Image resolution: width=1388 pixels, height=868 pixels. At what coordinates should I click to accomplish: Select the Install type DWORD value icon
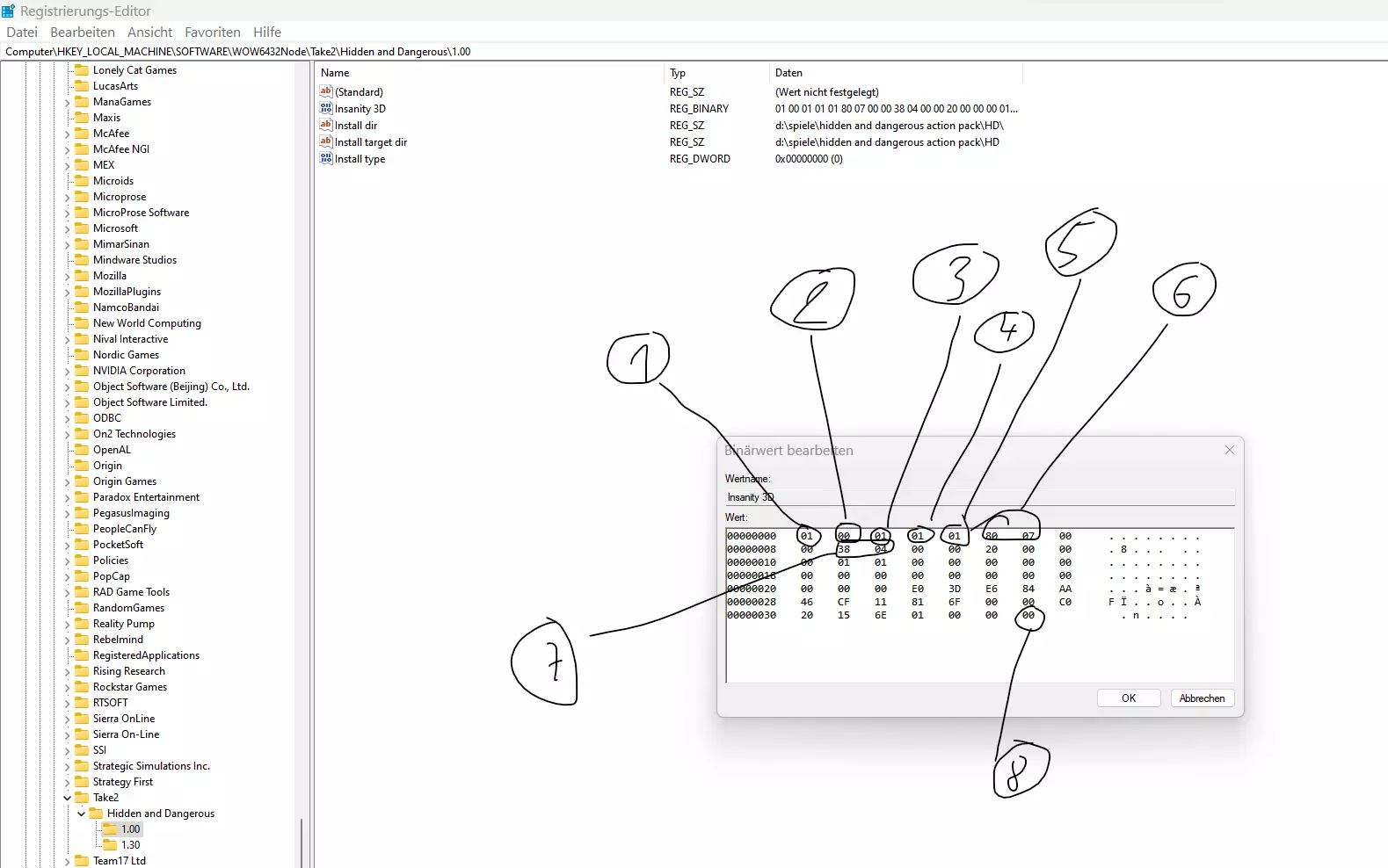click(326, 158)
